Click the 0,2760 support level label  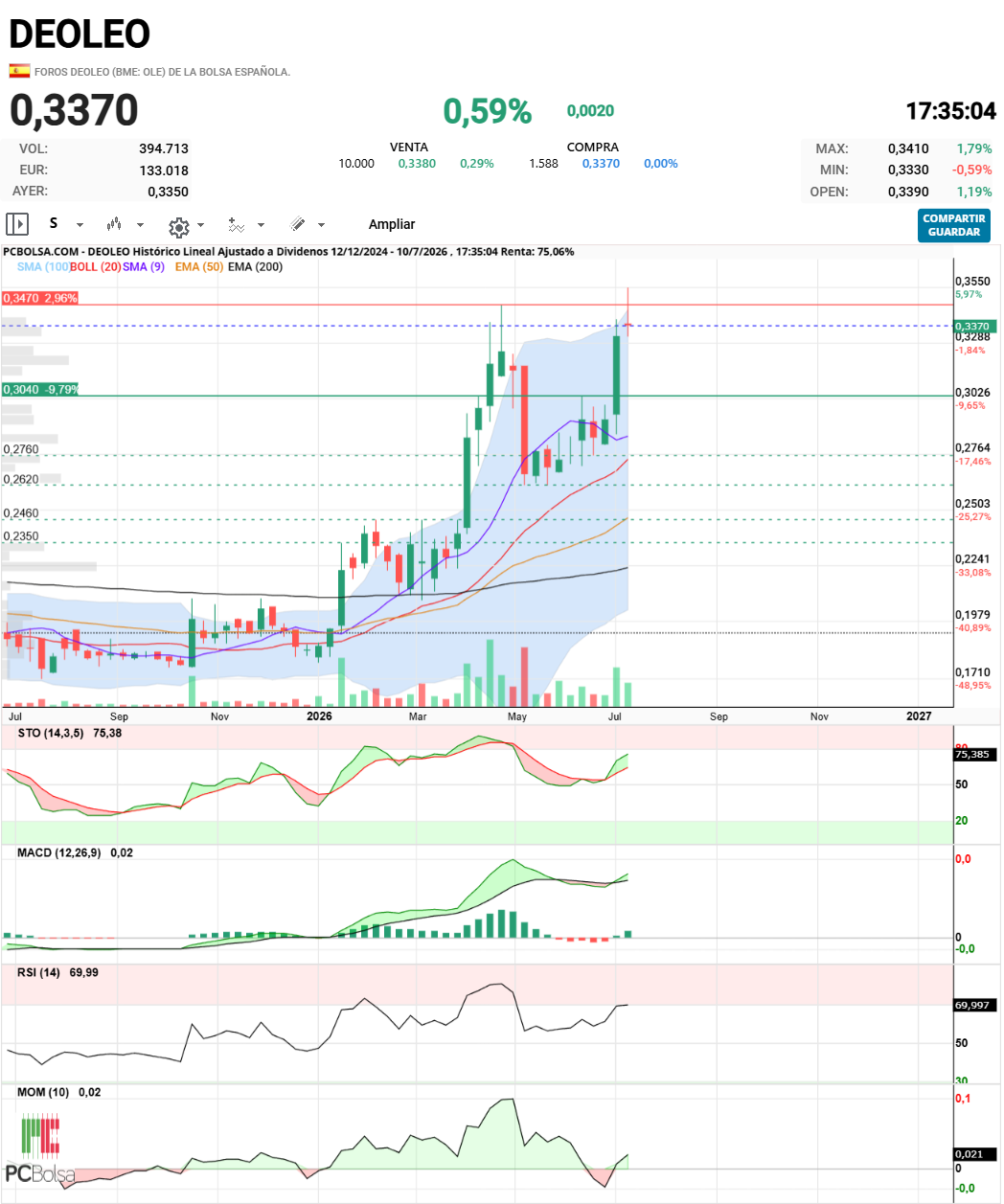coord(21,449)
